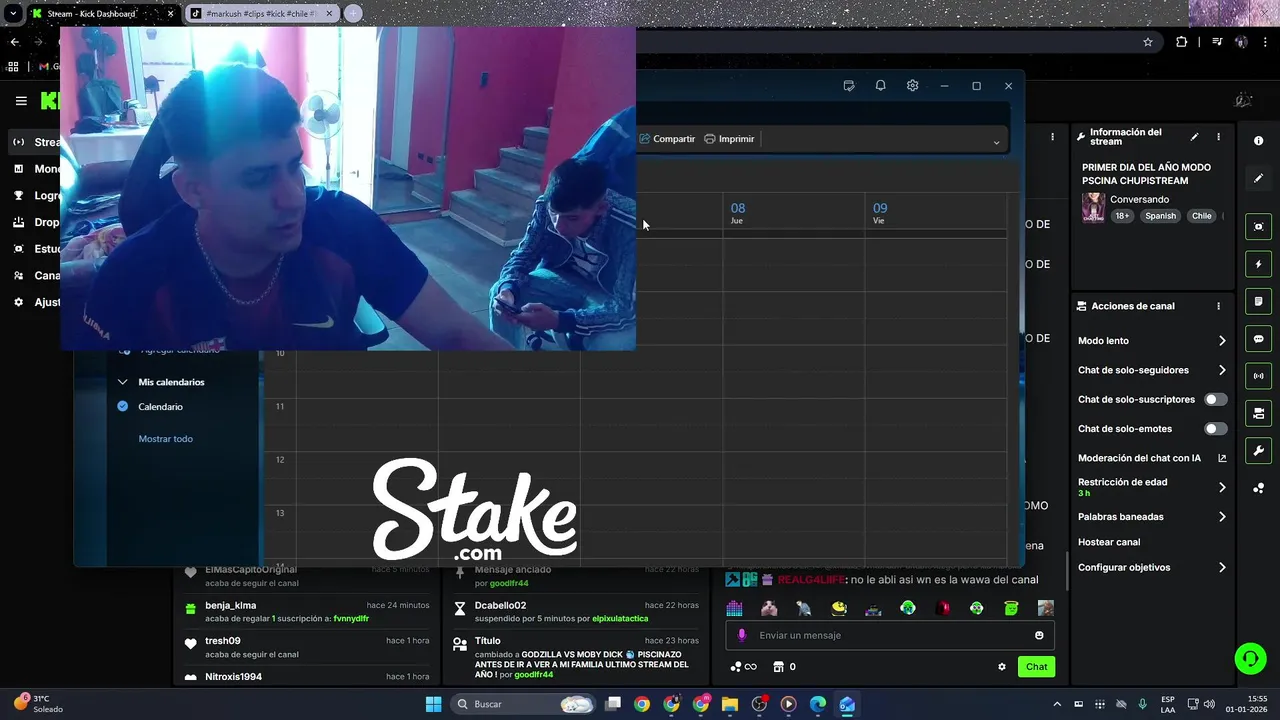
Task: Open calendar settings gear icon
Action: click(912, 86)
